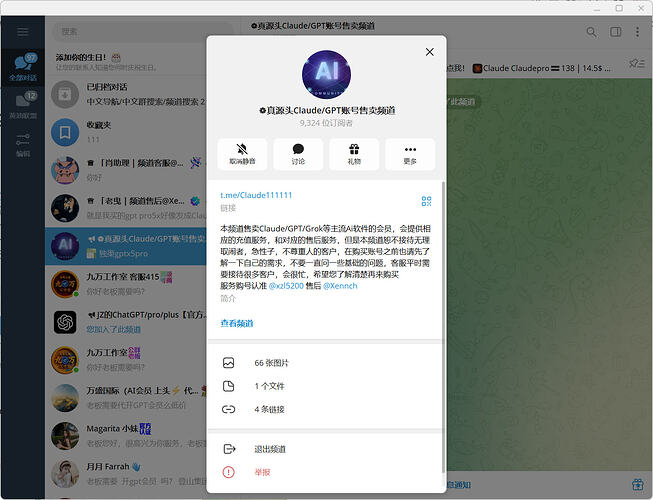Unmute channel with the bell icon
The height and width of the screenshot is (500, 653).
pyautogui.click(x=242, y=154)
